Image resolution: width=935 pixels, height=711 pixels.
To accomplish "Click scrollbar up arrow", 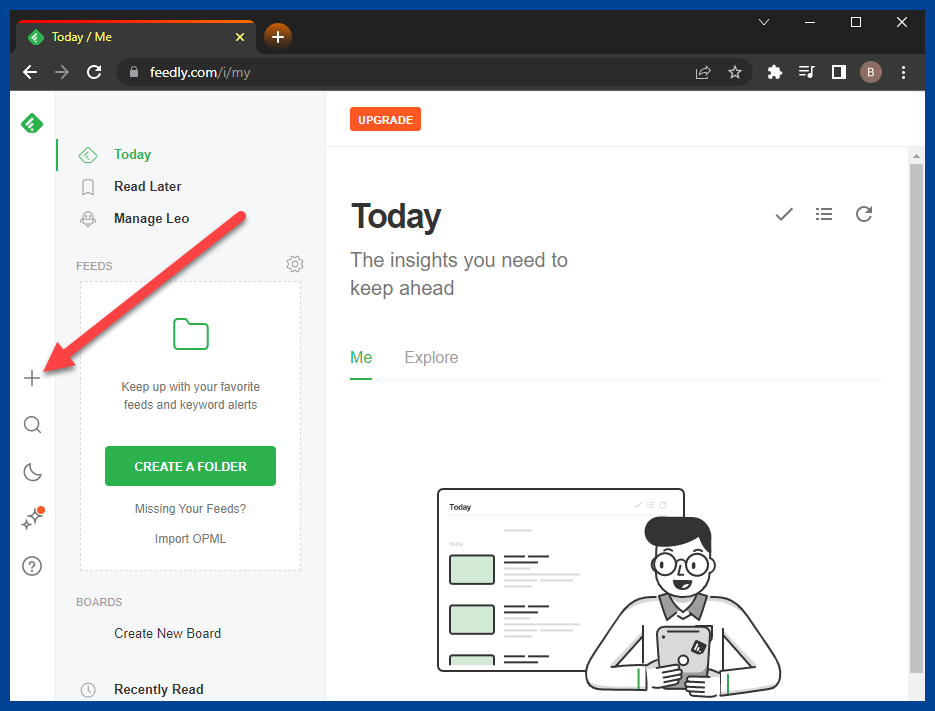I will (x=917, y=156).
